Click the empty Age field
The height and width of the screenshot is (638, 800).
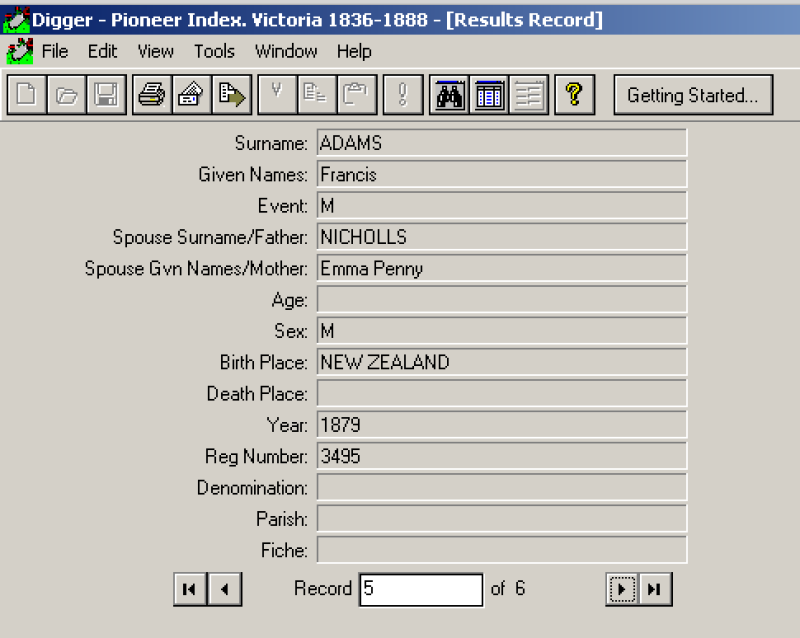[502, 300]
